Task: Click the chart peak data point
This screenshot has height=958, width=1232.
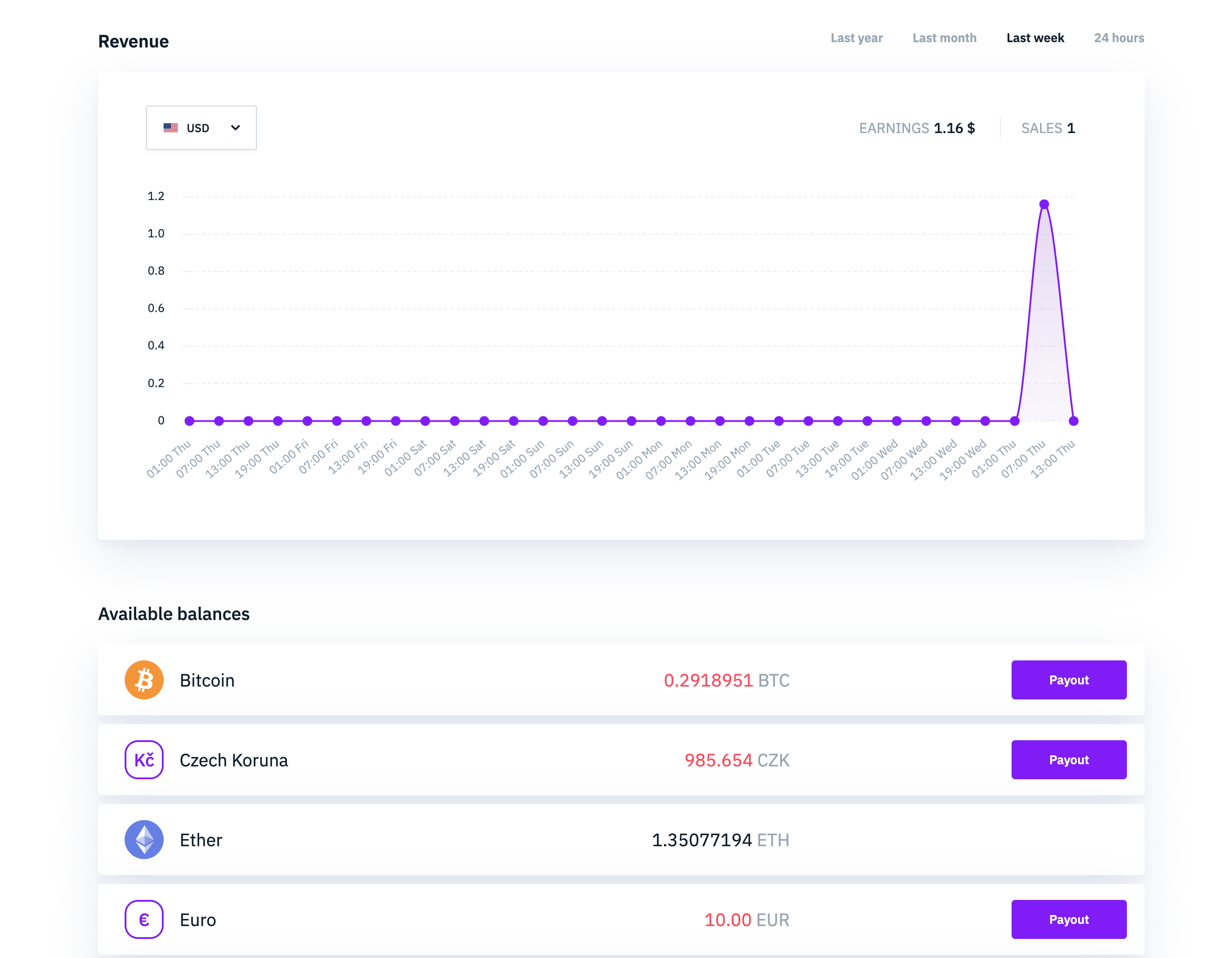Action: 1044,204
